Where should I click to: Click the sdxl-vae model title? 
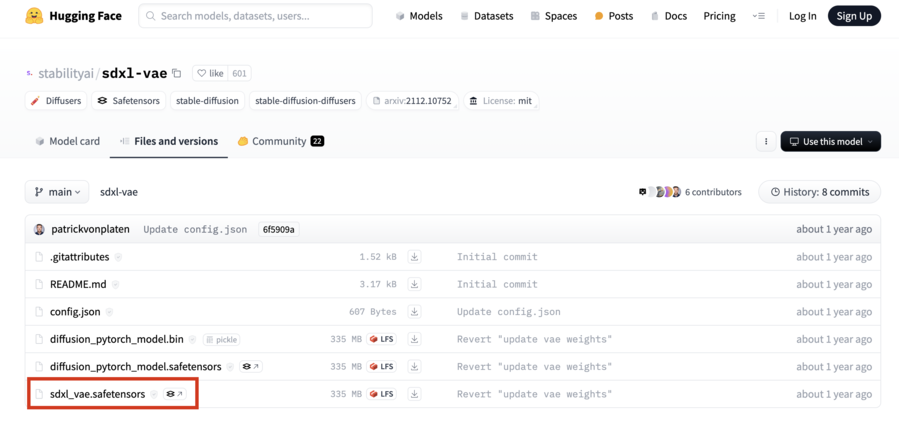point(135,73)
